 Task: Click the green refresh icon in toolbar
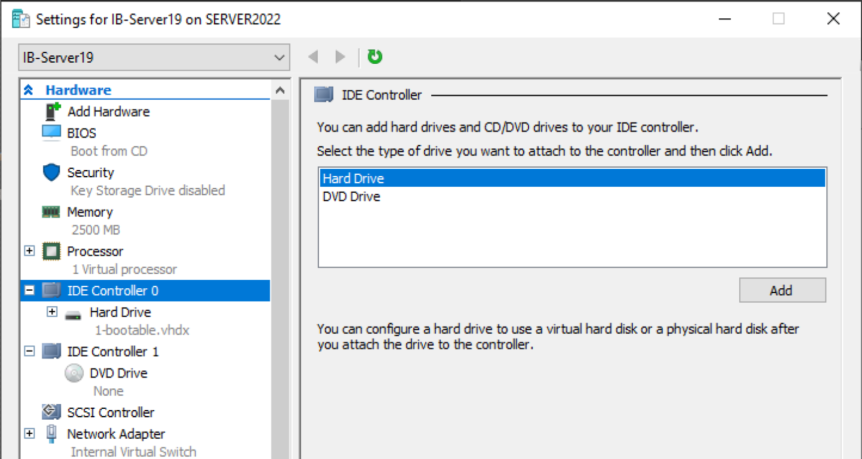(375, 57)
